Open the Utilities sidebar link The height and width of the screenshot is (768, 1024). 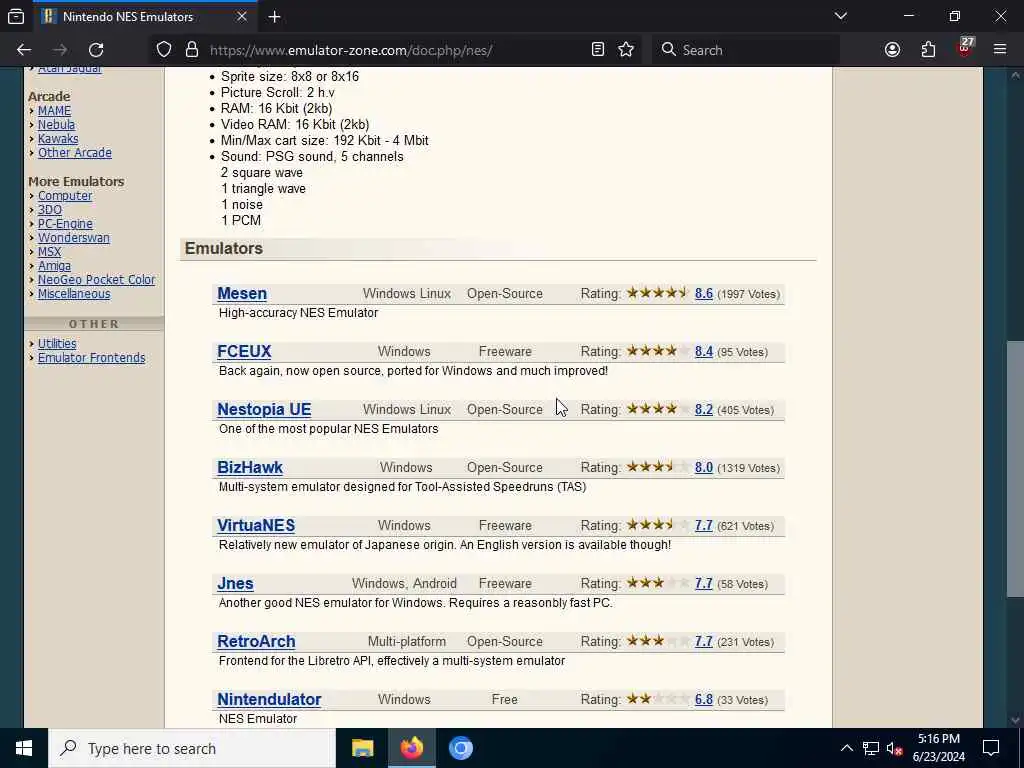[x=57, y=344]
